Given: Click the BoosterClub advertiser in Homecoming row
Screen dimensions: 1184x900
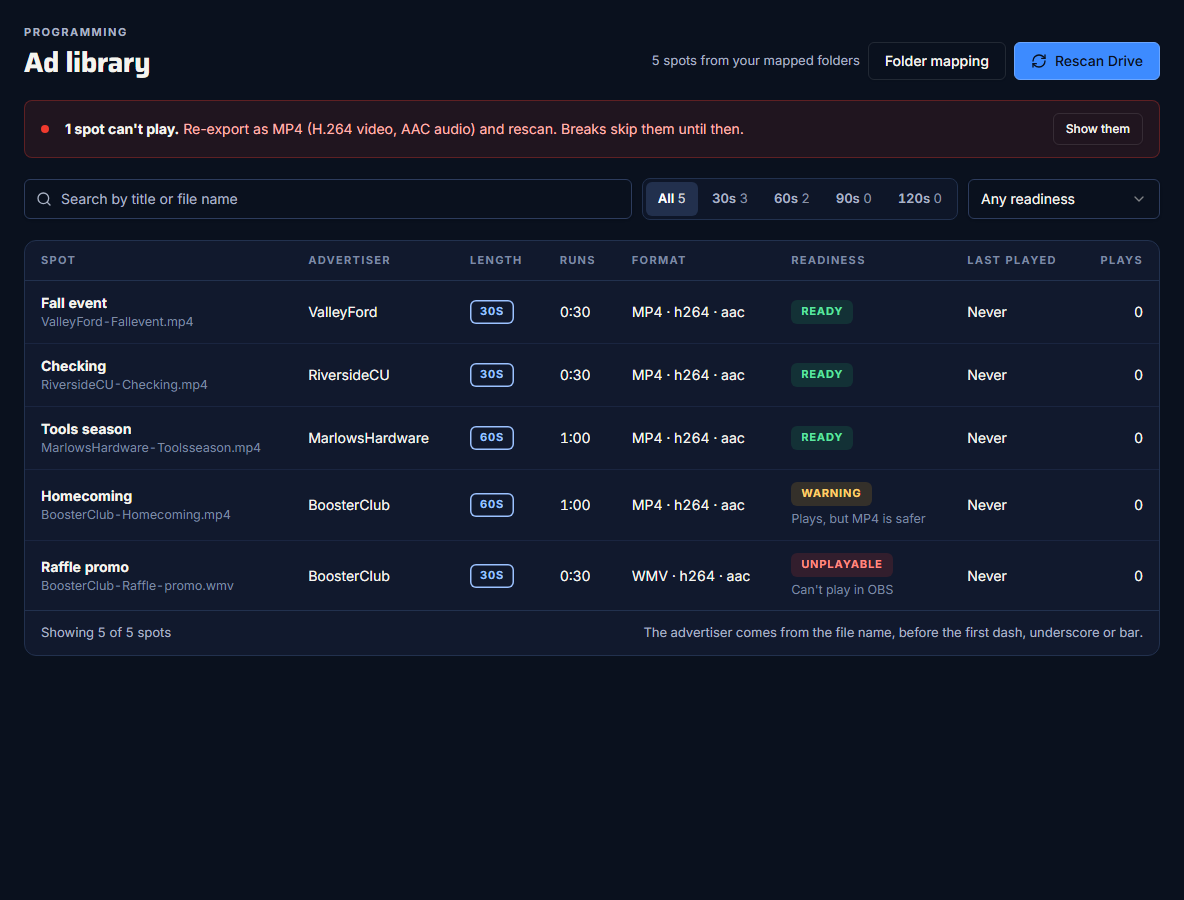Looking at the screenshot, I should (348, 505).
